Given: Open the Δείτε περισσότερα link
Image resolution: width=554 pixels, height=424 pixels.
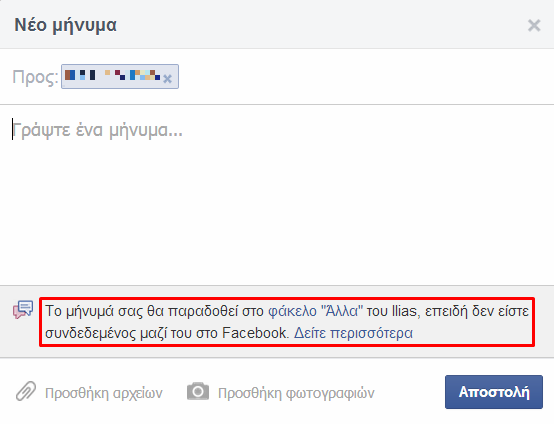Looking at the screenshot, I should pos(353,333).
